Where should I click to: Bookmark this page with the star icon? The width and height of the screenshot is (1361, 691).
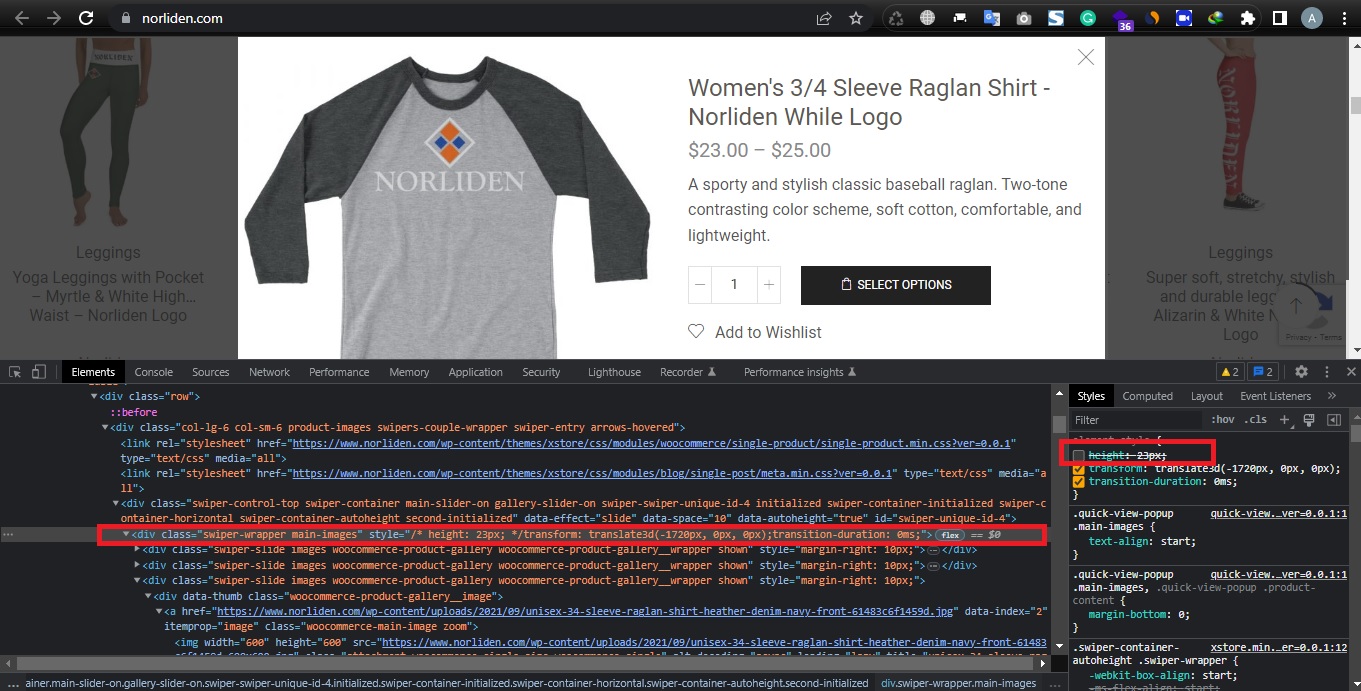tap(856, 18)
